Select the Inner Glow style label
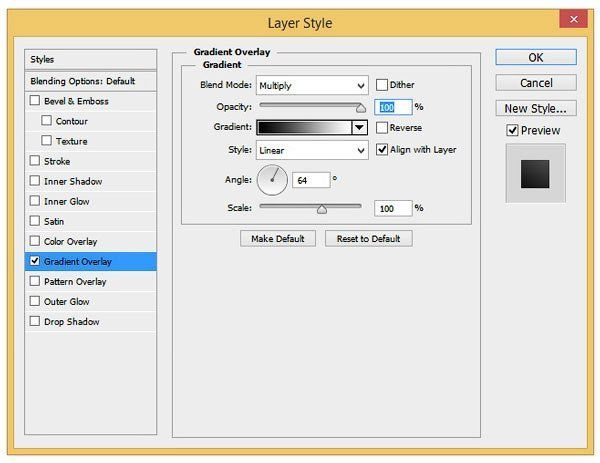 click(x=67, y=201)
